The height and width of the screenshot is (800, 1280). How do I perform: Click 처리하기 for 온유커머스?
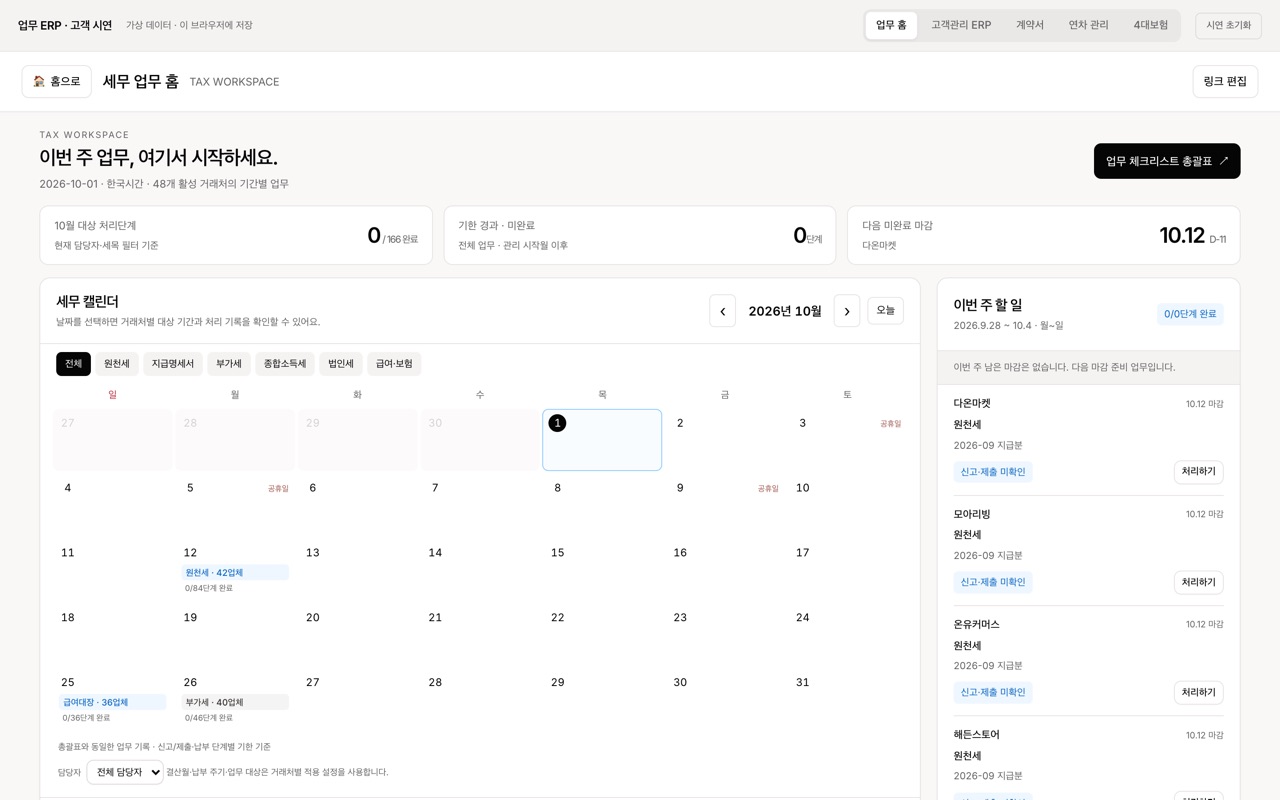tap(1199, 692)
